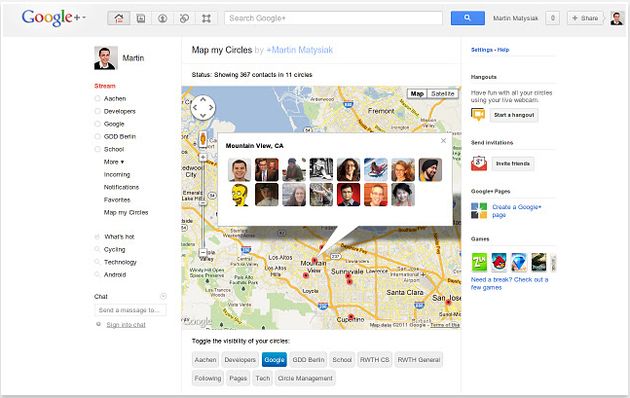Click the San Jose red map marker

coord(448,302)
